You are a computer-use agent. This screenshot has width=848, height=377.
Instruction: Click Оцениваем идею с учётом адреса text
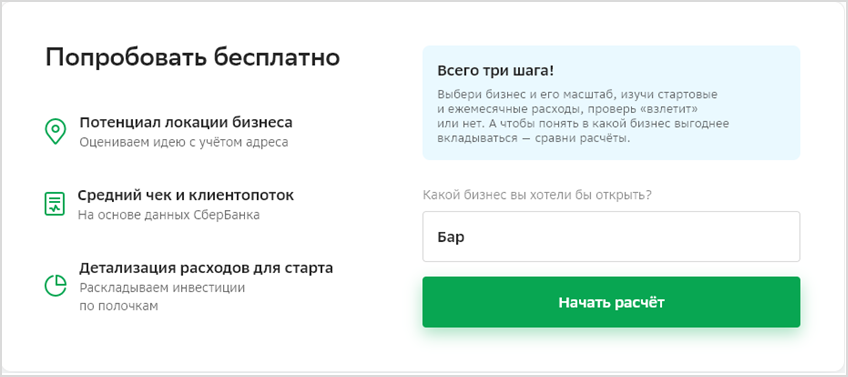184,142
